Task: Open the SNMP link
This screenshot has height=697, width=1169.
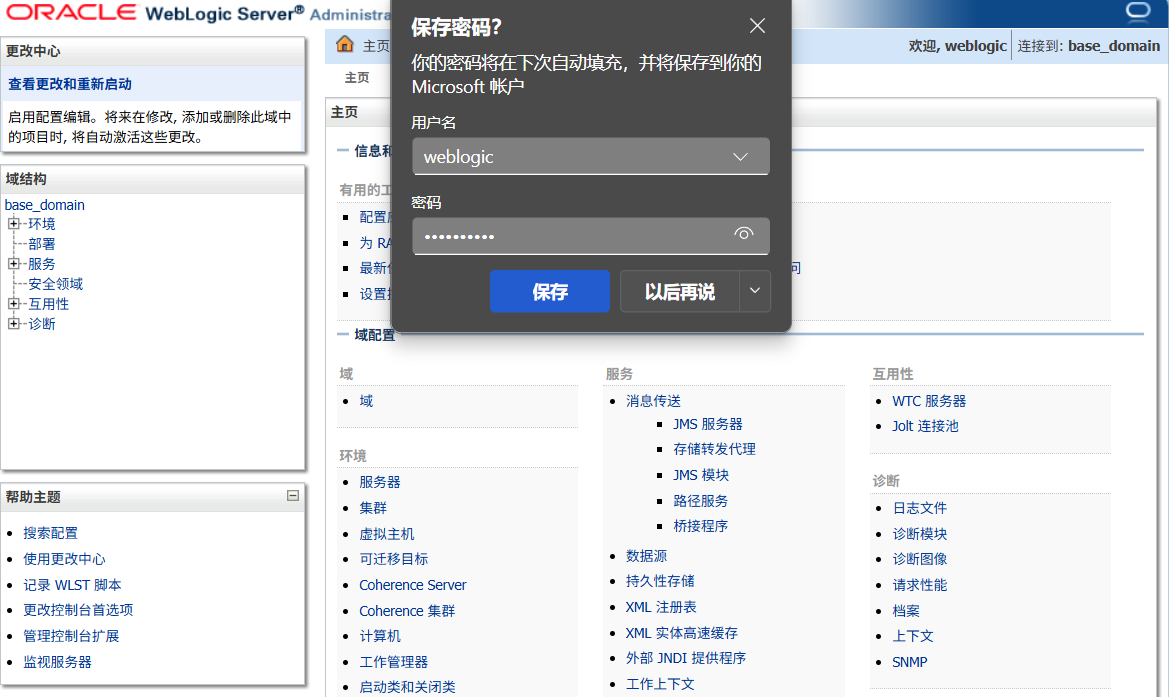Action: click(x=910, y=662)
